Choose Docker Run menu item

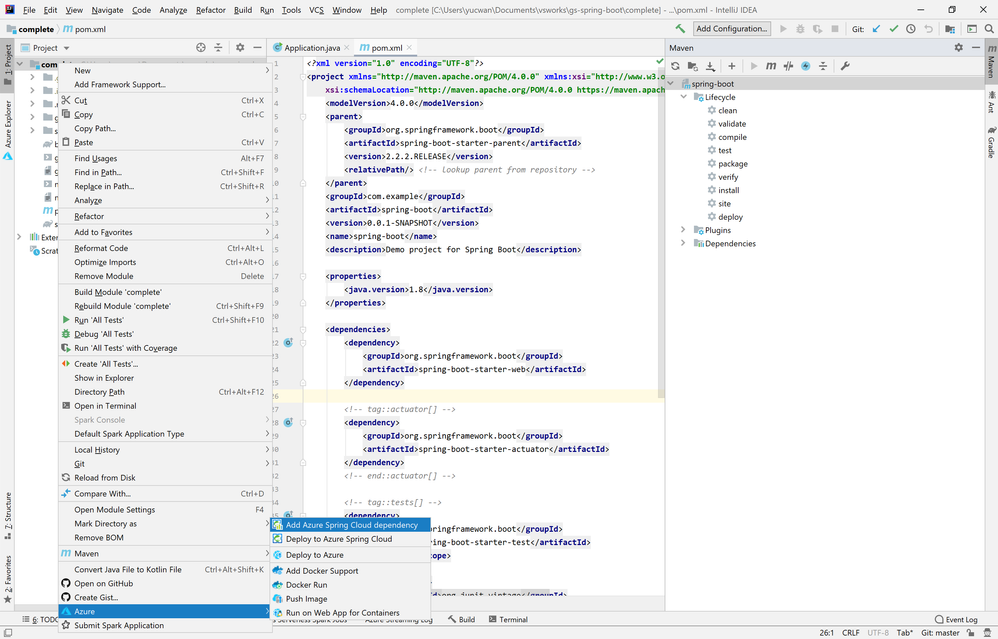pos(351,585)
